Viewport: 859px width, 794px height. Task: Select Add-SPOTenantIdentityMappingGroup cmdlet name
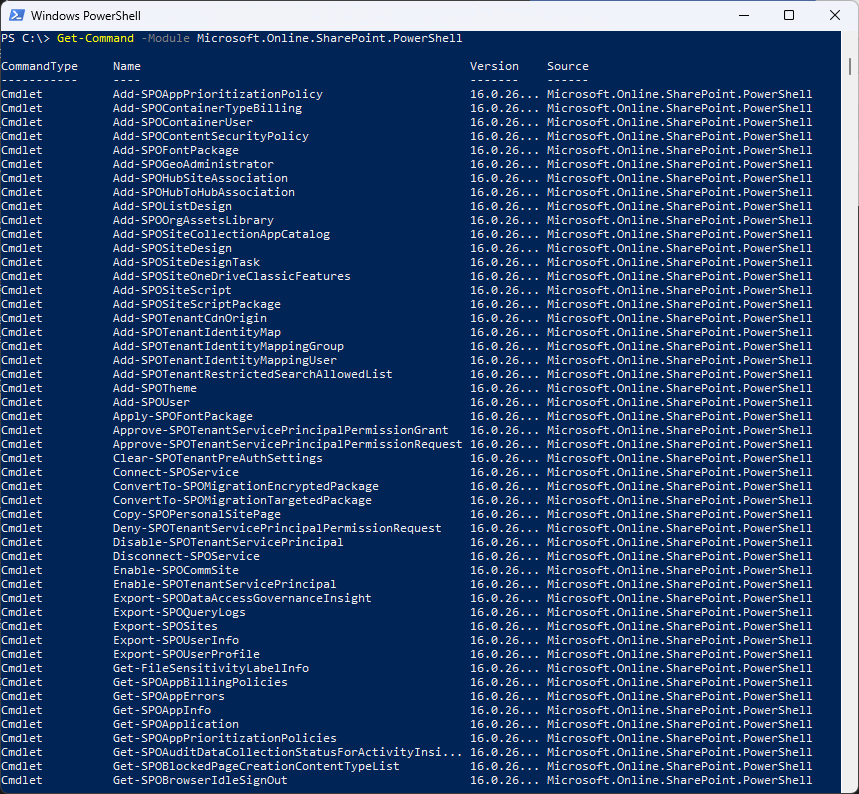click(228, 346)
